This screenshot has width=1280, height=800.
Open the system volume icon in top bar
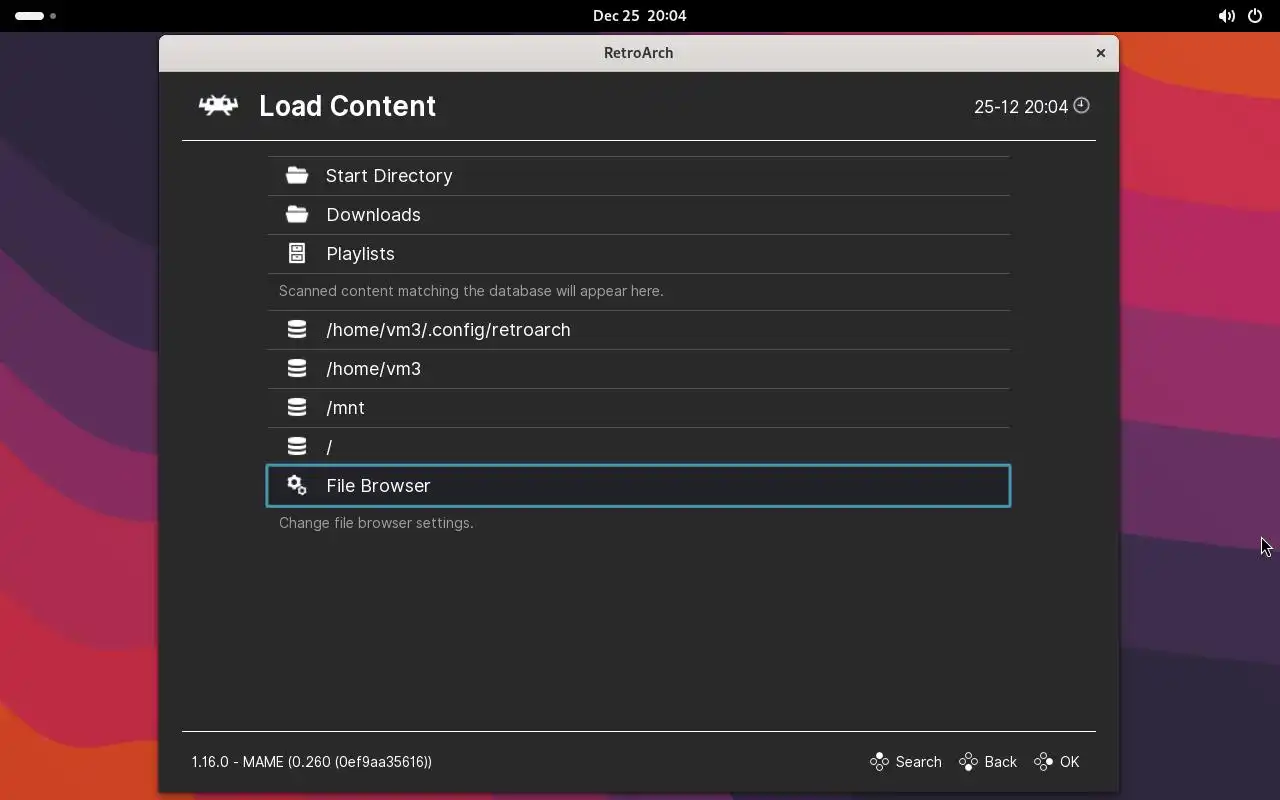(x=1226, y=16)
